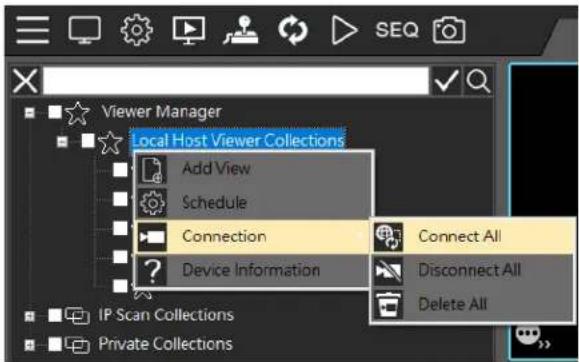The height and width of the screenshot is (362, 579).
Task: Collapse Local Host Viewer Collections node
Action: 62,141
